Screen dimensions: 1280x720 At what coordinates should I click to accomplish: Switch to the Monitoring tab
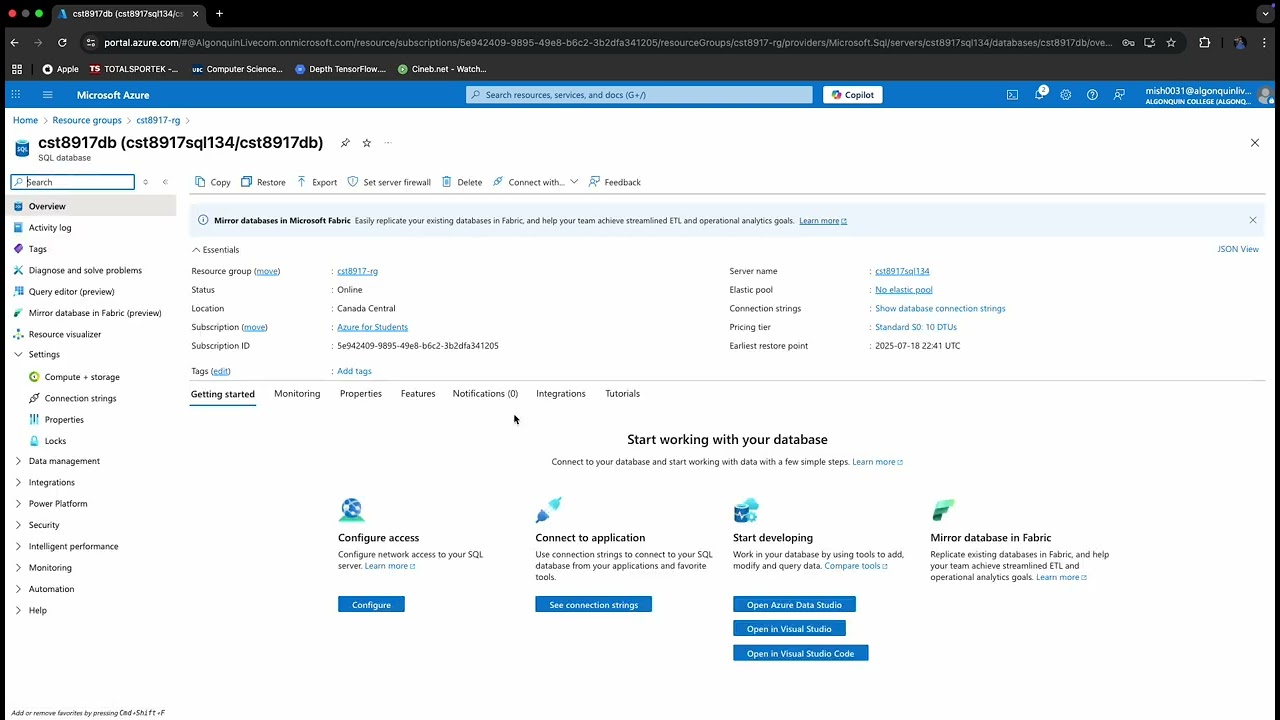pyautogui.click(x=297, y=394)
